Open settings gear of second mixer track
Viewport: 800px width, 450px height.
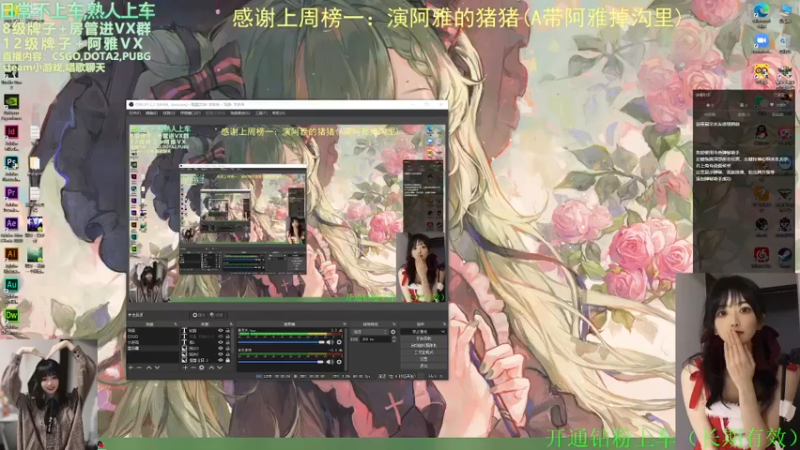point(339,362)
